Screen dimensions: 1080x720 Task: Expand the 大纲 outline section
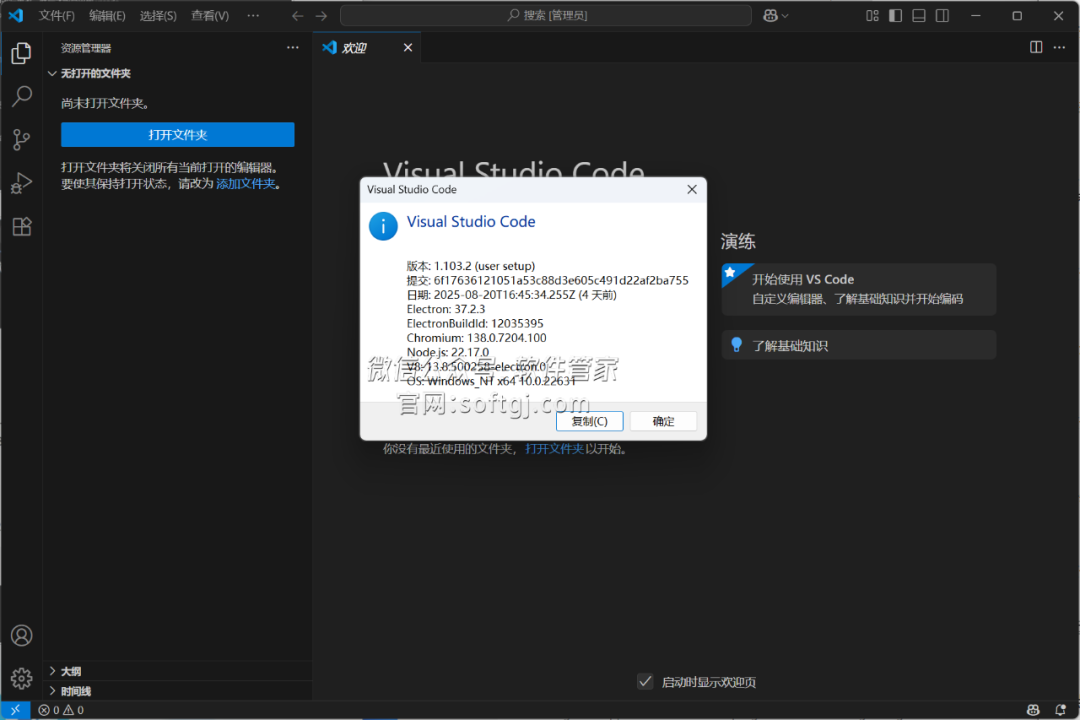click(x=70, y=672)
